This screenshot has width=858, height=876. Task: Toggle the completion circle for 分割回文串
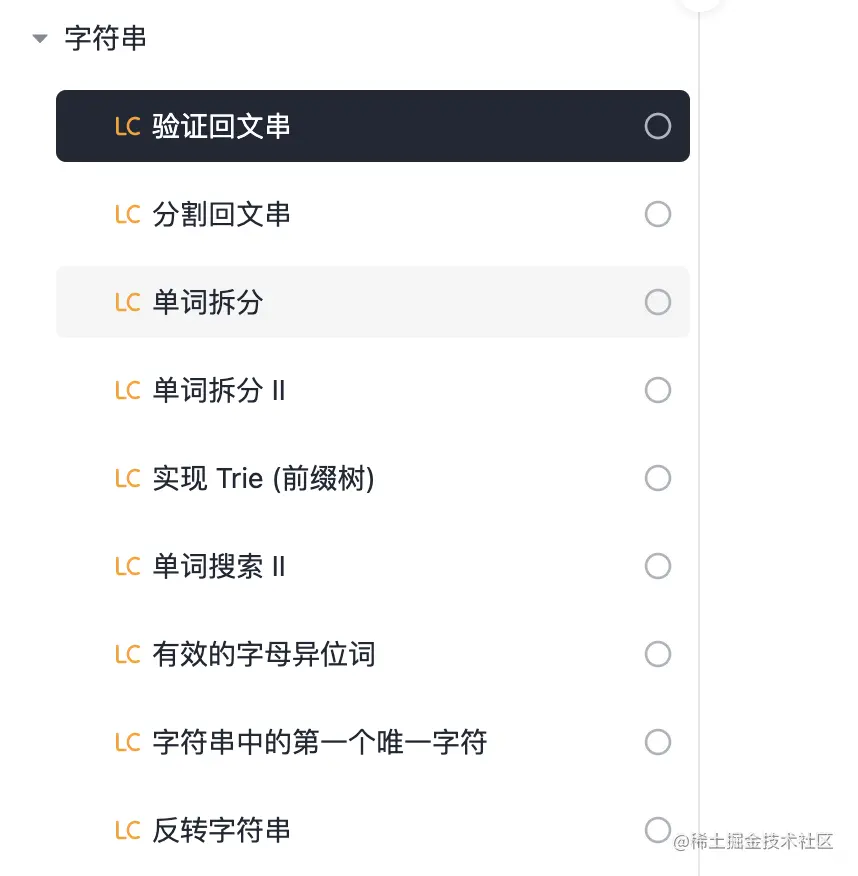(x=658, y=214)
